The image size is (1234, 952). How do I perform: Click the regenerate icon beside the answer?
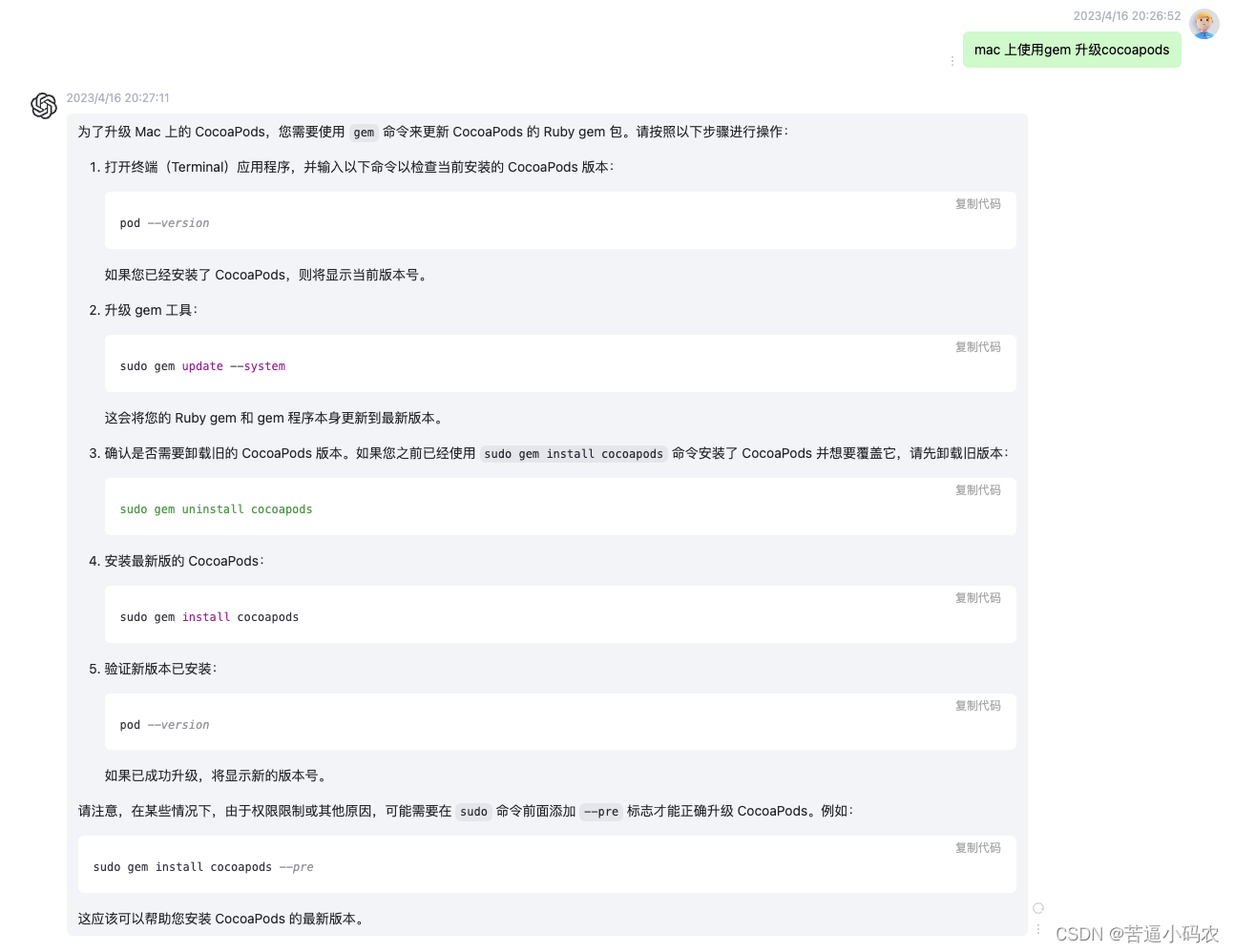pyautogui.click(x=1038, y=908)
